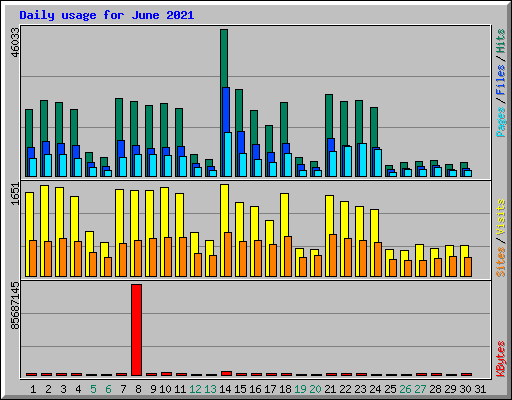Click day label 18 on the x-axis

pos(285,389)
